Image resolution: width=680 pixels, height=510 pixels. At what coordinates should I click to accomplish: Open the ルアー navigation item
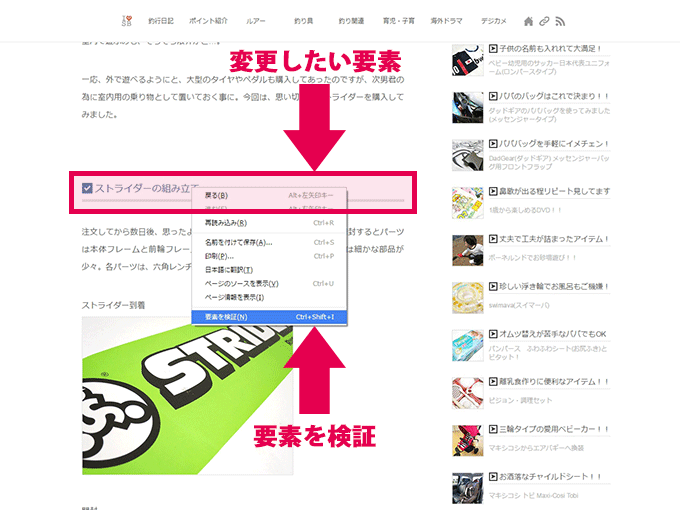pos(256,21)
